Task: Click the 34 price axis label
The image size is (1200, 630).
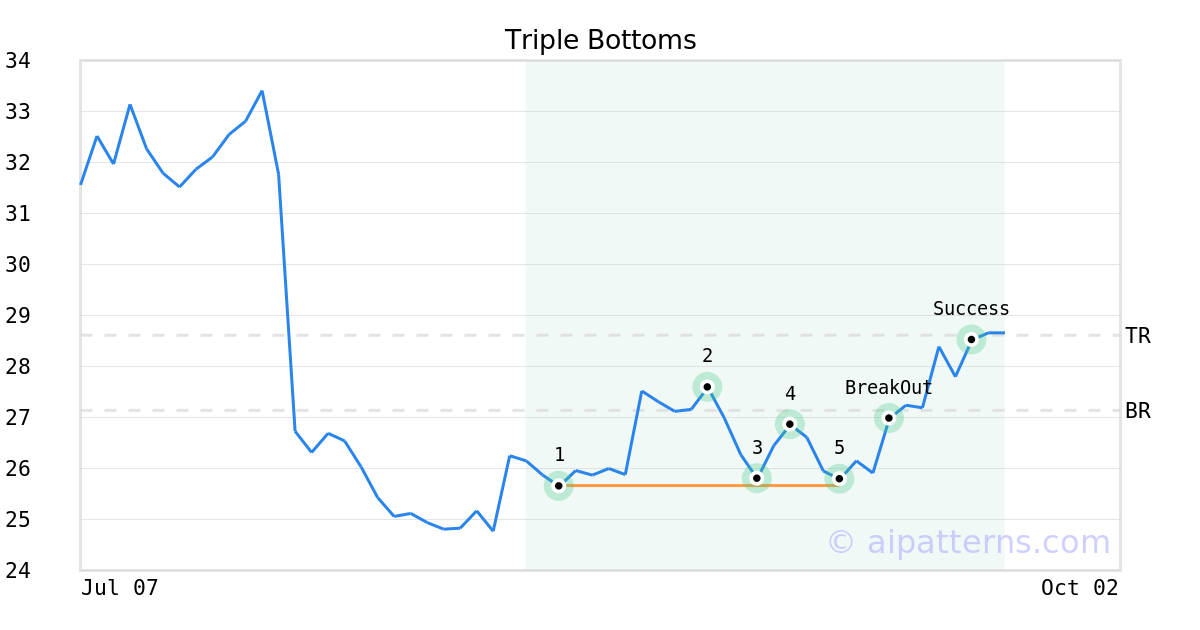Action: [18, 61]
